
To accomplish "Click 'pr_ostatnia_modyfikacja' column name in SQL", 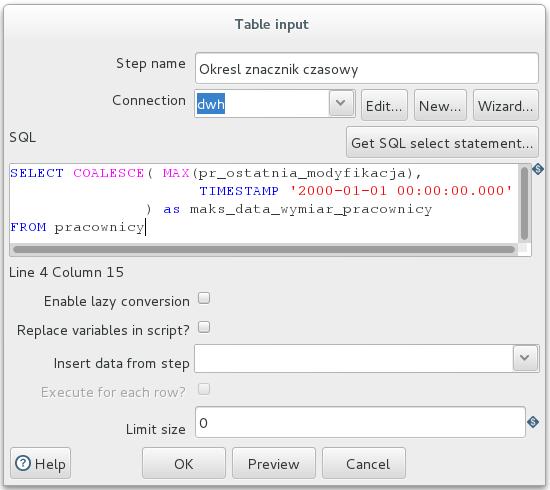I will [301, 173].
